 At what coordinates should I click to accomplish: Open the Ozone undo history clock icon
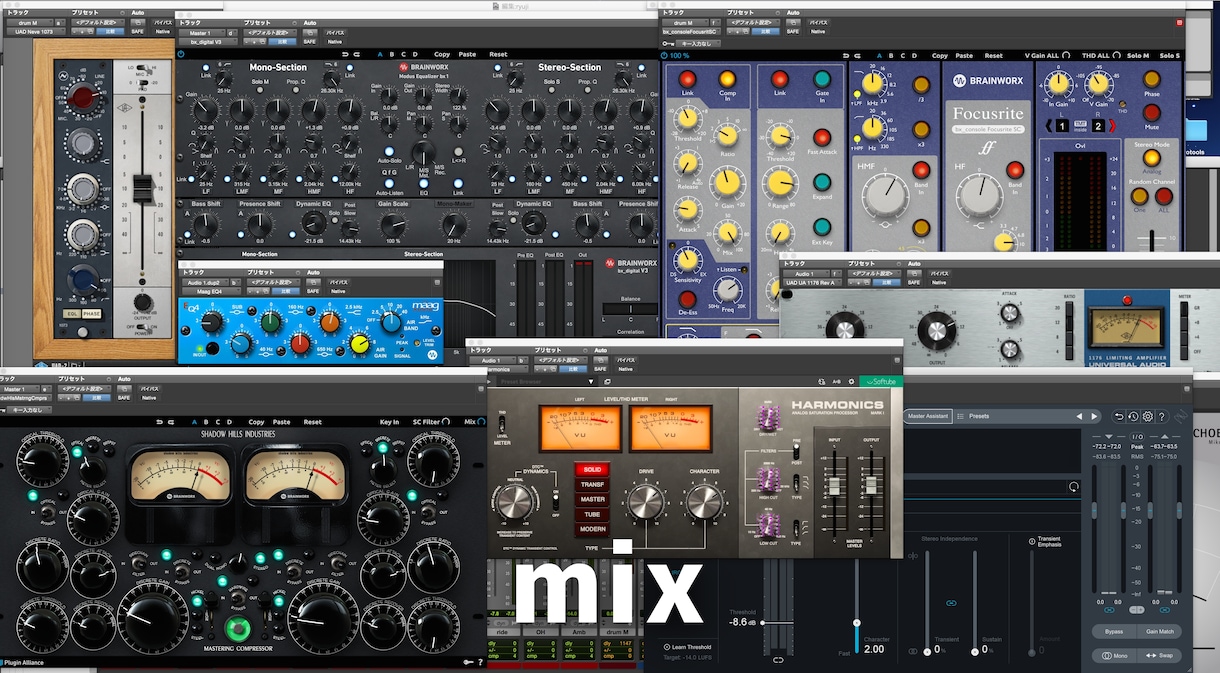[x=1133, y=416]
